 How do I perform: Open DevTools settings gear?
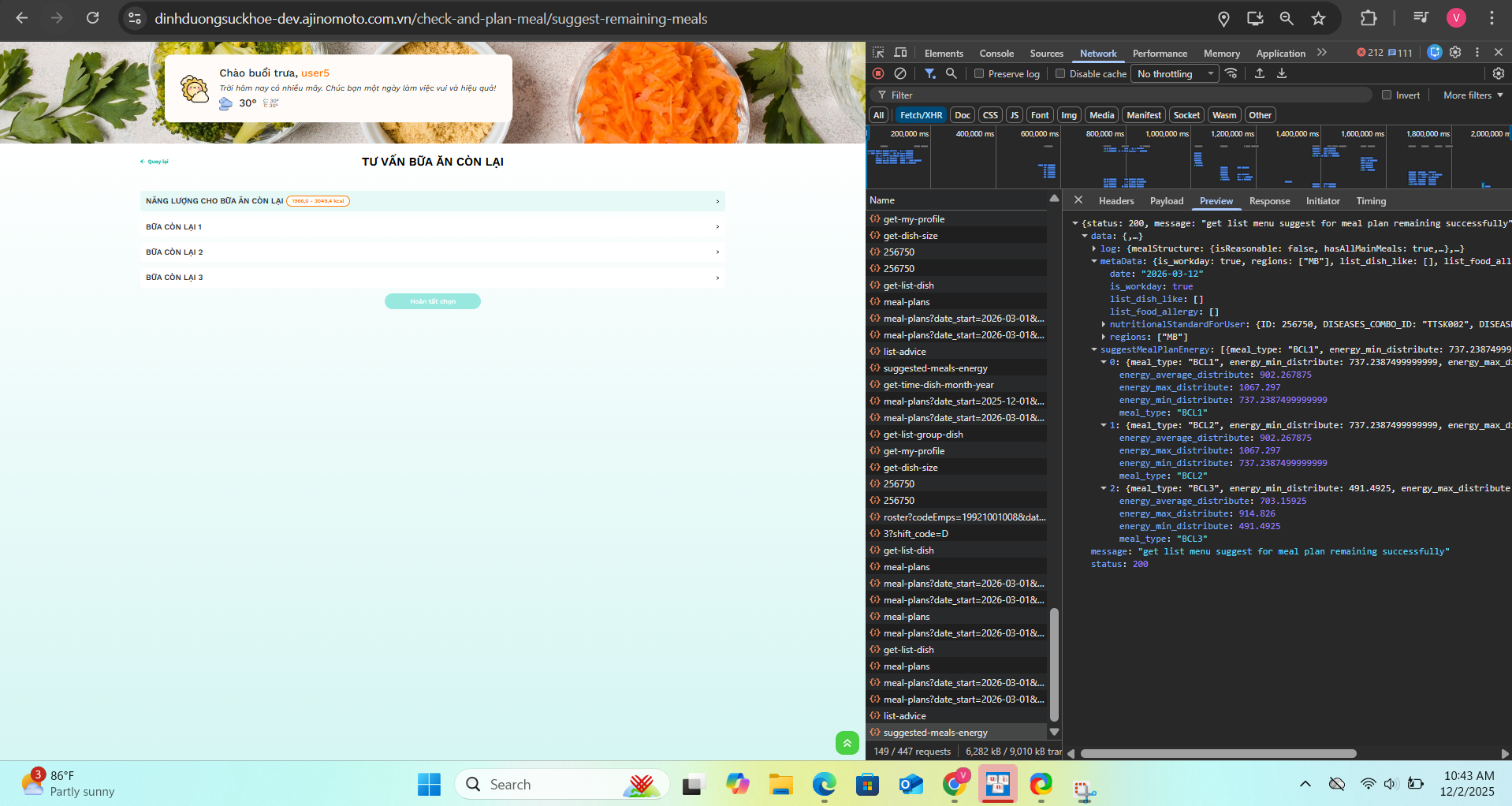(x=1455, y=52)
